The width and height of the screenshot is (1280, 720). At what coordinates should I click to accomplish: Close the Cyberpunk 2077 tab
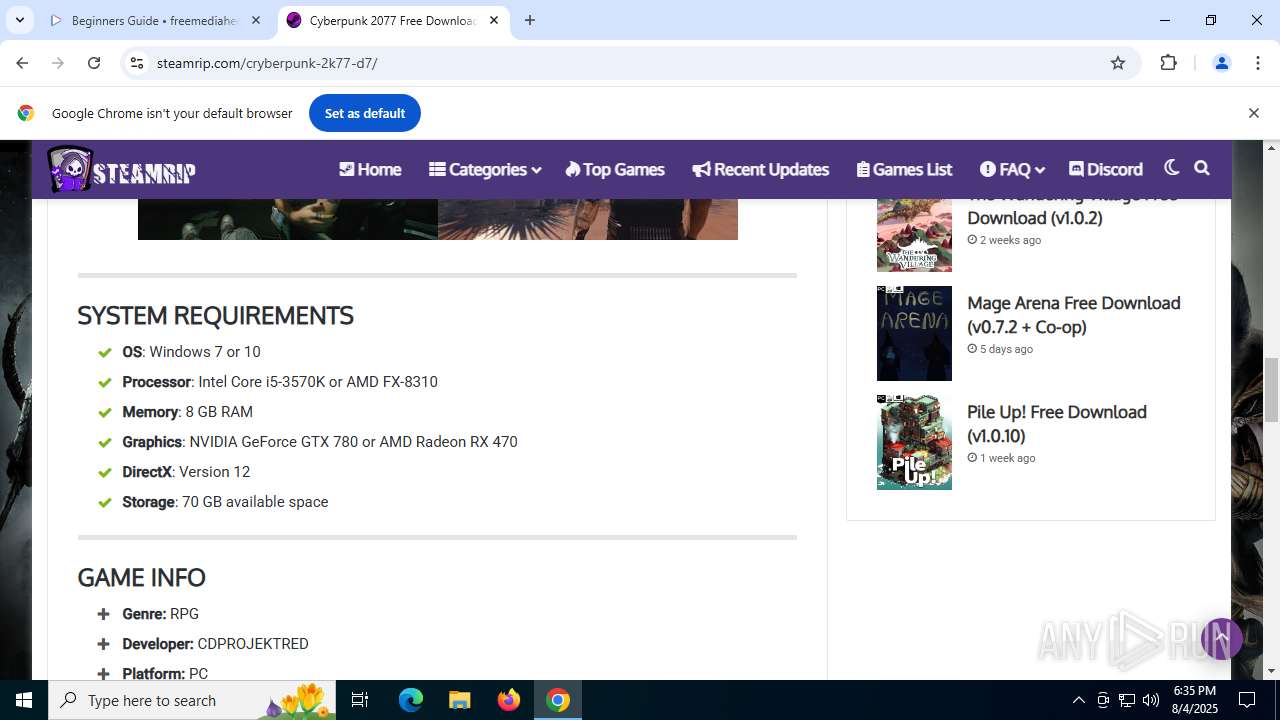(x=494, y=20)
